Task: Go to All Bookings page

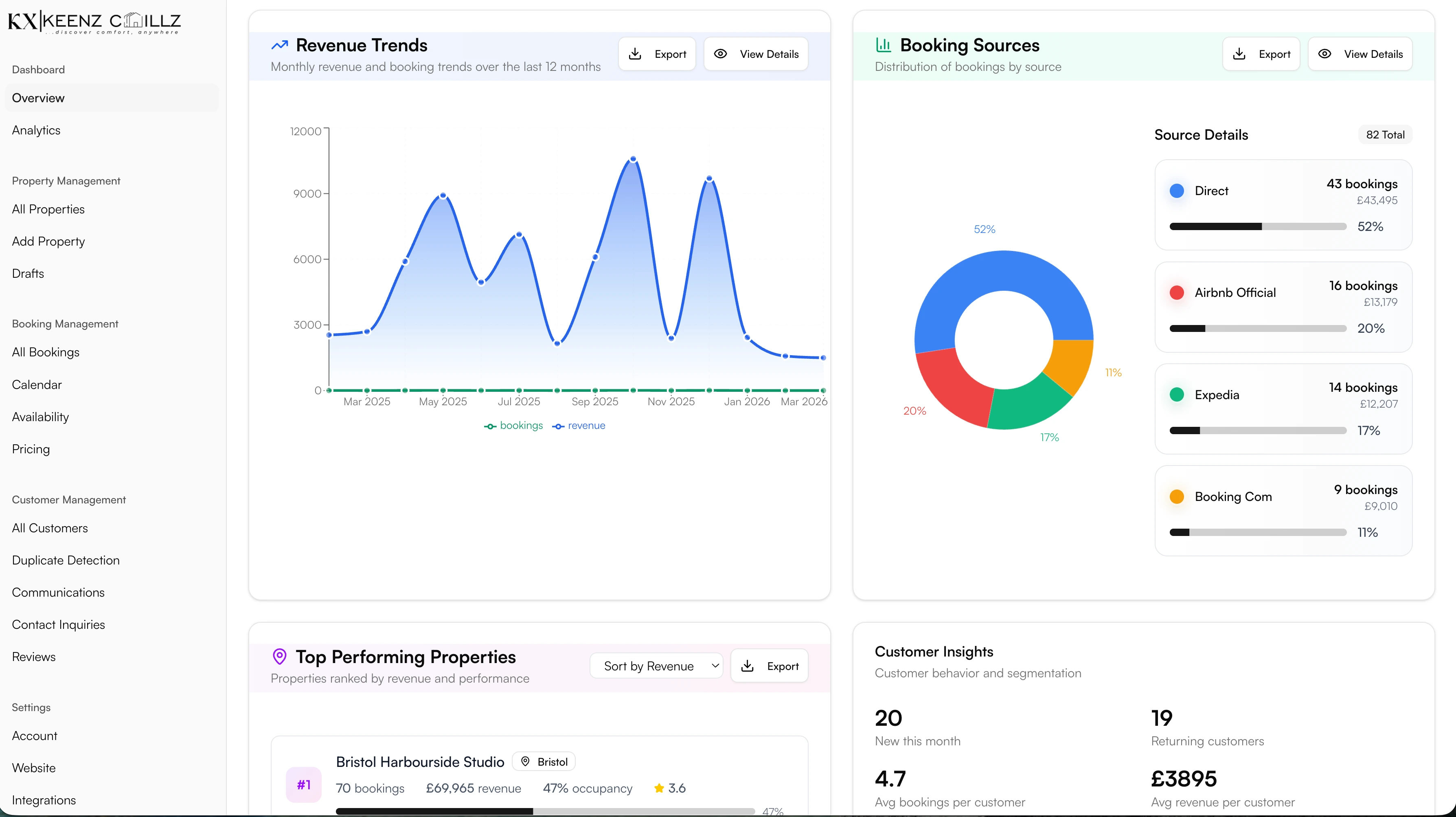Action: click(46, 352)
